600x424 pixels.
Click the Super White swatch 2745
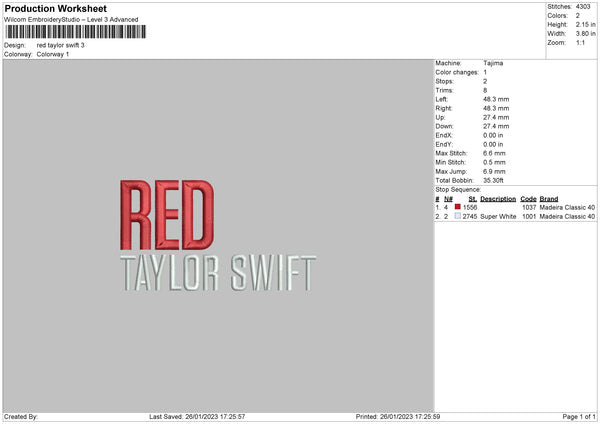point(457,216)
